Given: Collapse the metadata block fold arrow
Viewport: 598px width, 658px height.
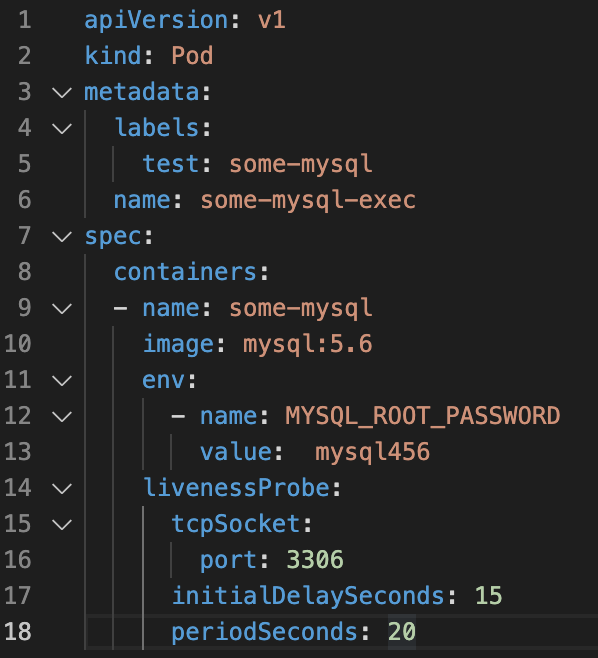Looking at the screenshot, I should tap(62, 93).
